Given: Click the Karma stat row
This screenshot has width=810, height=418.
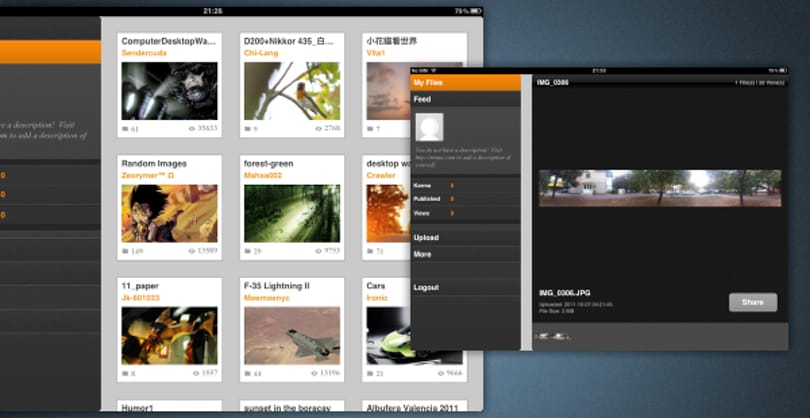Looking at the screenshot, I should pyautogui.click(x=465, y=185).
